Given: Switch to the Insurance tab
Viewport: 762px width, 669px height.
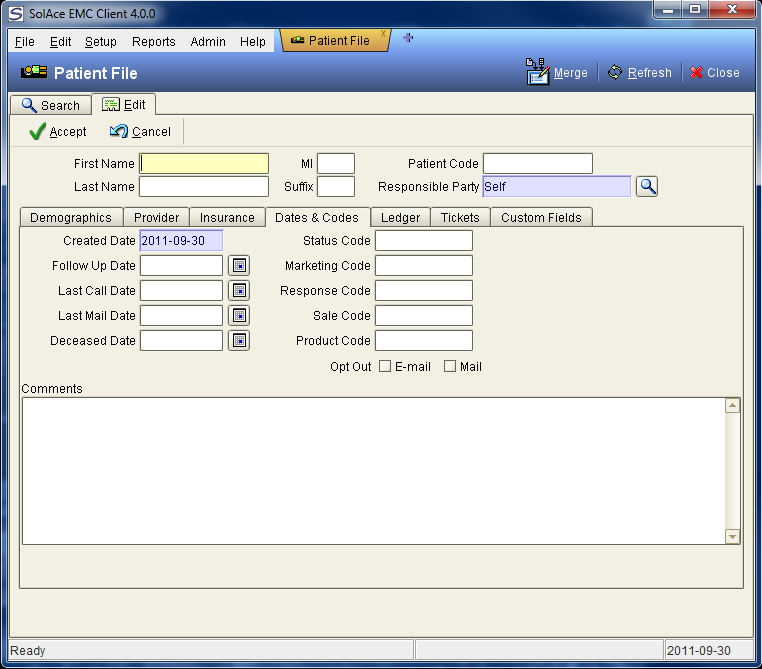Looking at the screenshot, I should point(227,218).
